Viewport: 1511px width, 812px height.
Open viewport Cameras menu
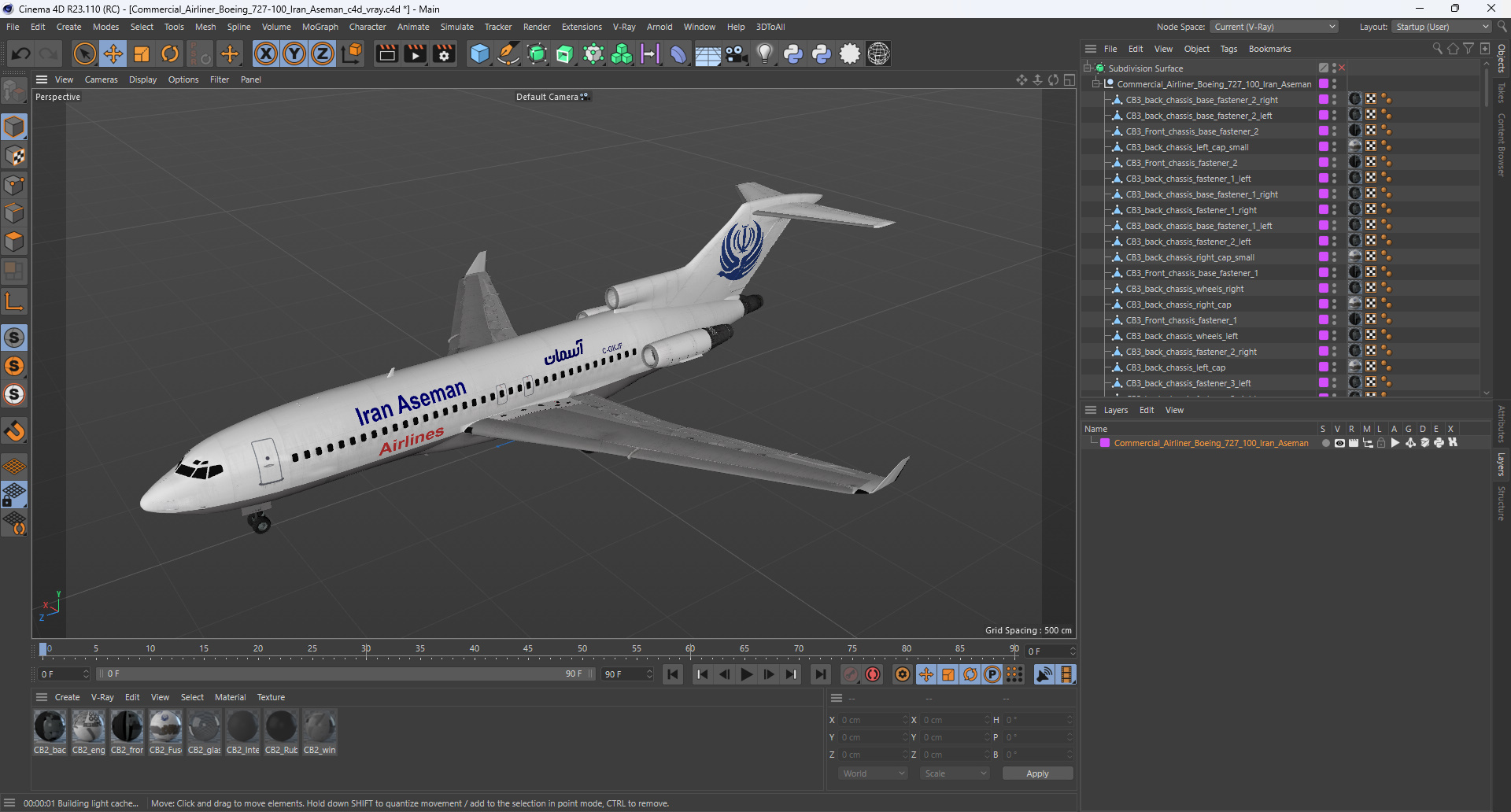[101, 79]
